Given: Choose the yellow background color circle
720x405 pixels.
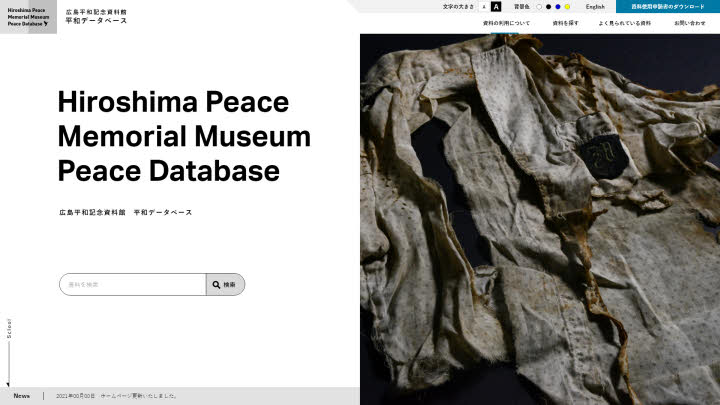Looking at the screenshot, I should [x=568, y=7].
